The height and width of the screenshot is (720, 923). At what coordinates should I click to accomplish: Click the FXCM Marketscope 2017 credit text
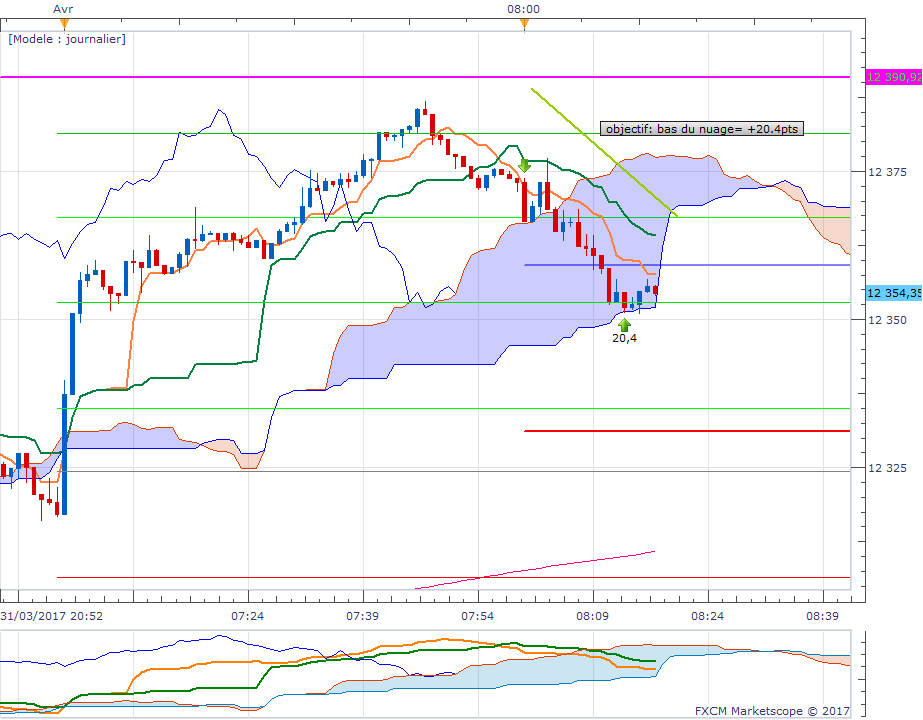point(772,711)
